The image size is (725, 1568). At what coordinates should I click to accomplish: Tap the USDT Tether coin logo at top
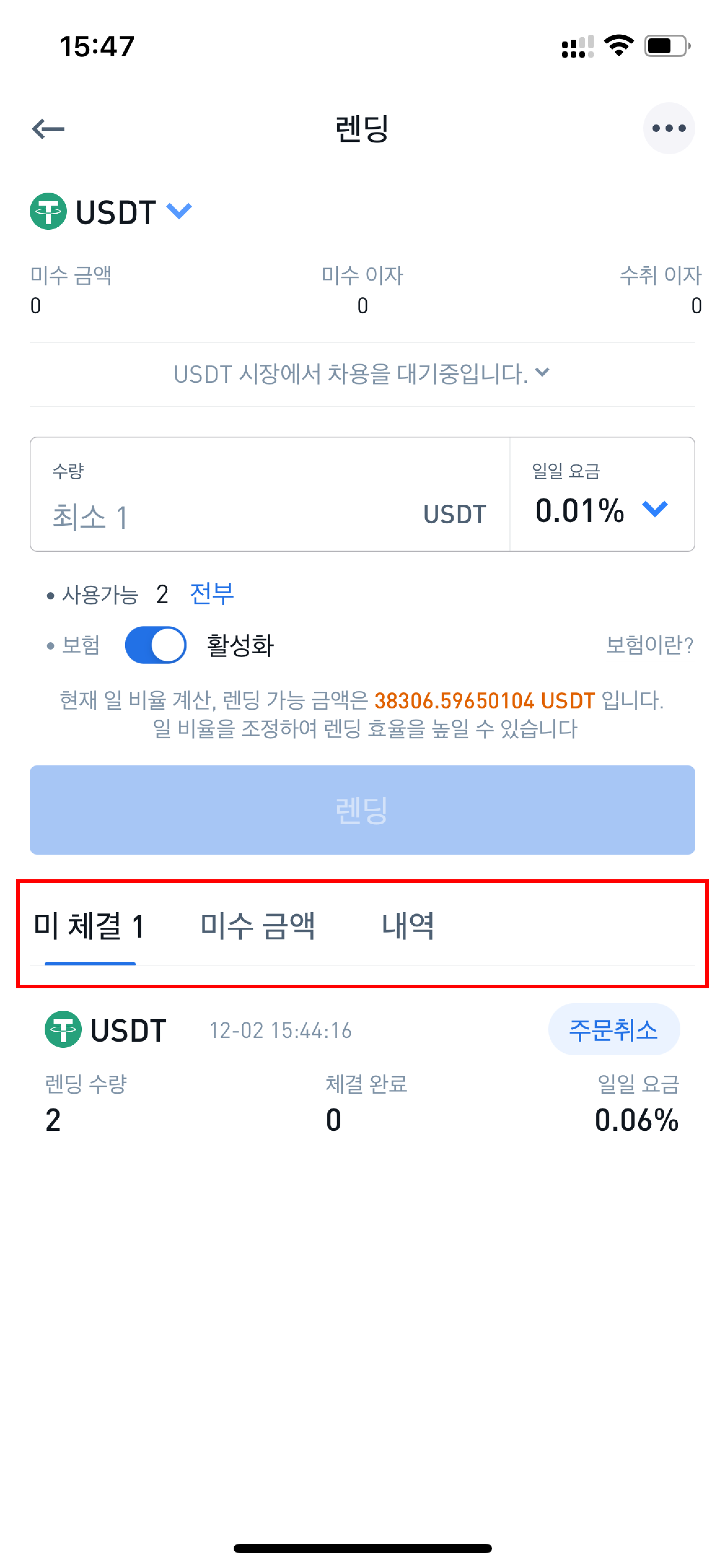pyautogui.click(x=48, y=211)
